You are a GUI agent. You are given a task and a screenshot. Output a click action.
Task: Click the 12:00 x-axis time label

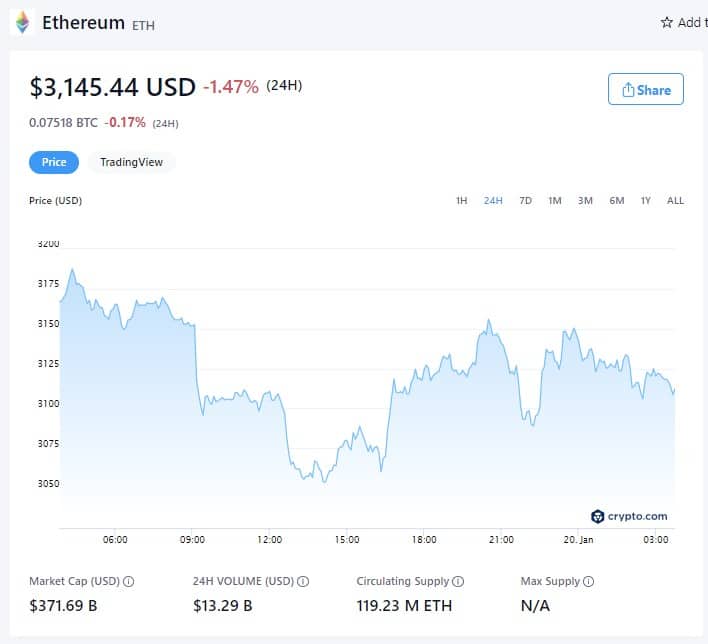(270, 540)
